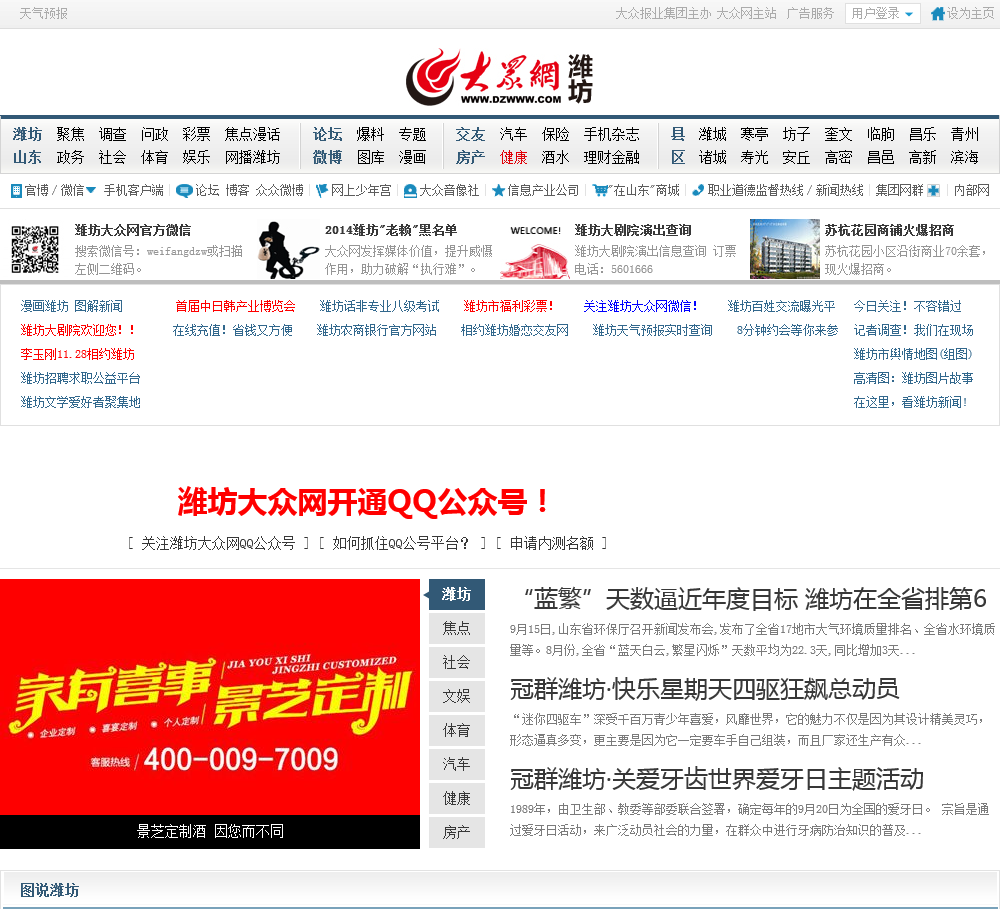Click the phone icon beside 职业道德监督热线
This screenshot has height=909, width=1000.
pos(698,190)
